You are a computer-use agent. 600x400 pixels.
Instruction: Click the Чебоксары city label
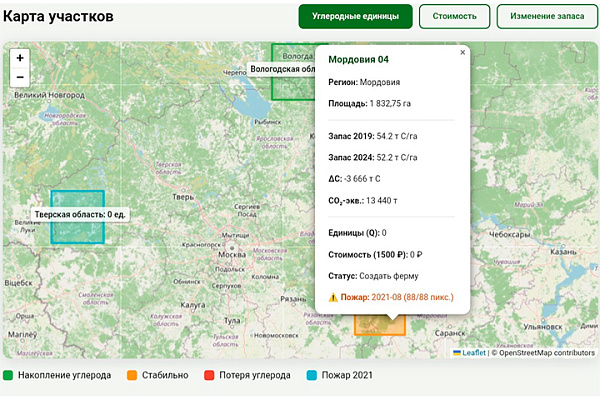[509, 235]
